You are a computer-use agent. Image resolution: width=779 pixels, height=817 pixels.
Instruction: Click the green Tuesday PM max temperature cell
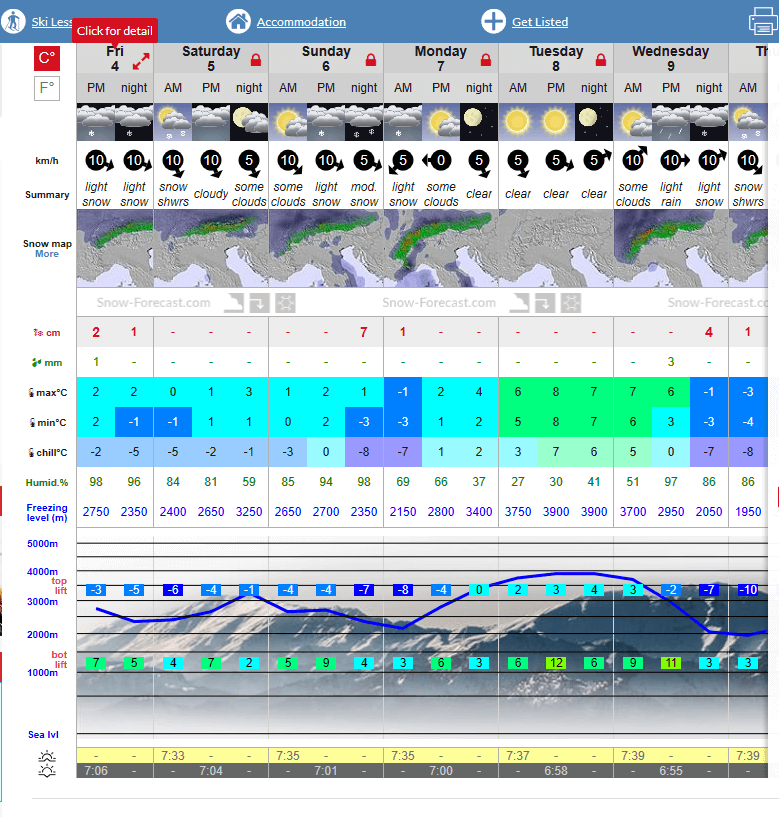point(556,392)
